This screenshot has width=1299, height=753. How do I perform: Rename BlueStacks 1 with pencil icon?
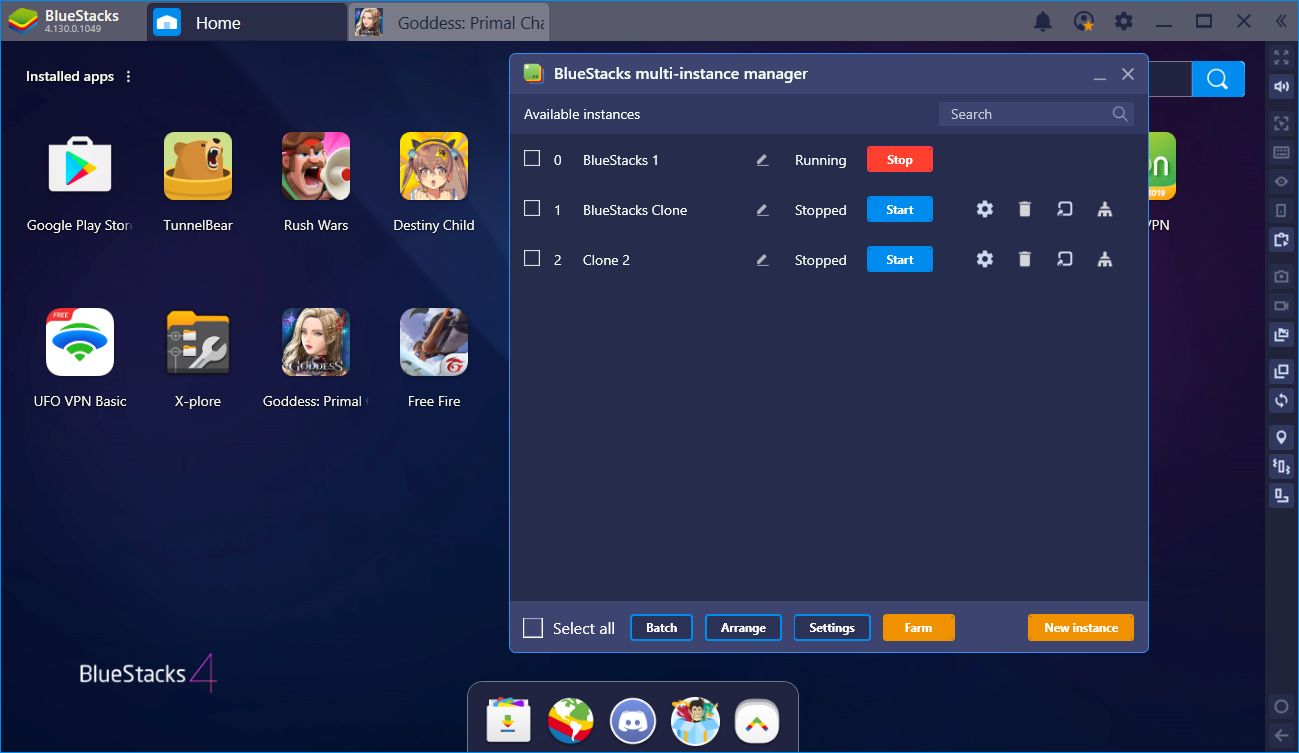(763, 160)
